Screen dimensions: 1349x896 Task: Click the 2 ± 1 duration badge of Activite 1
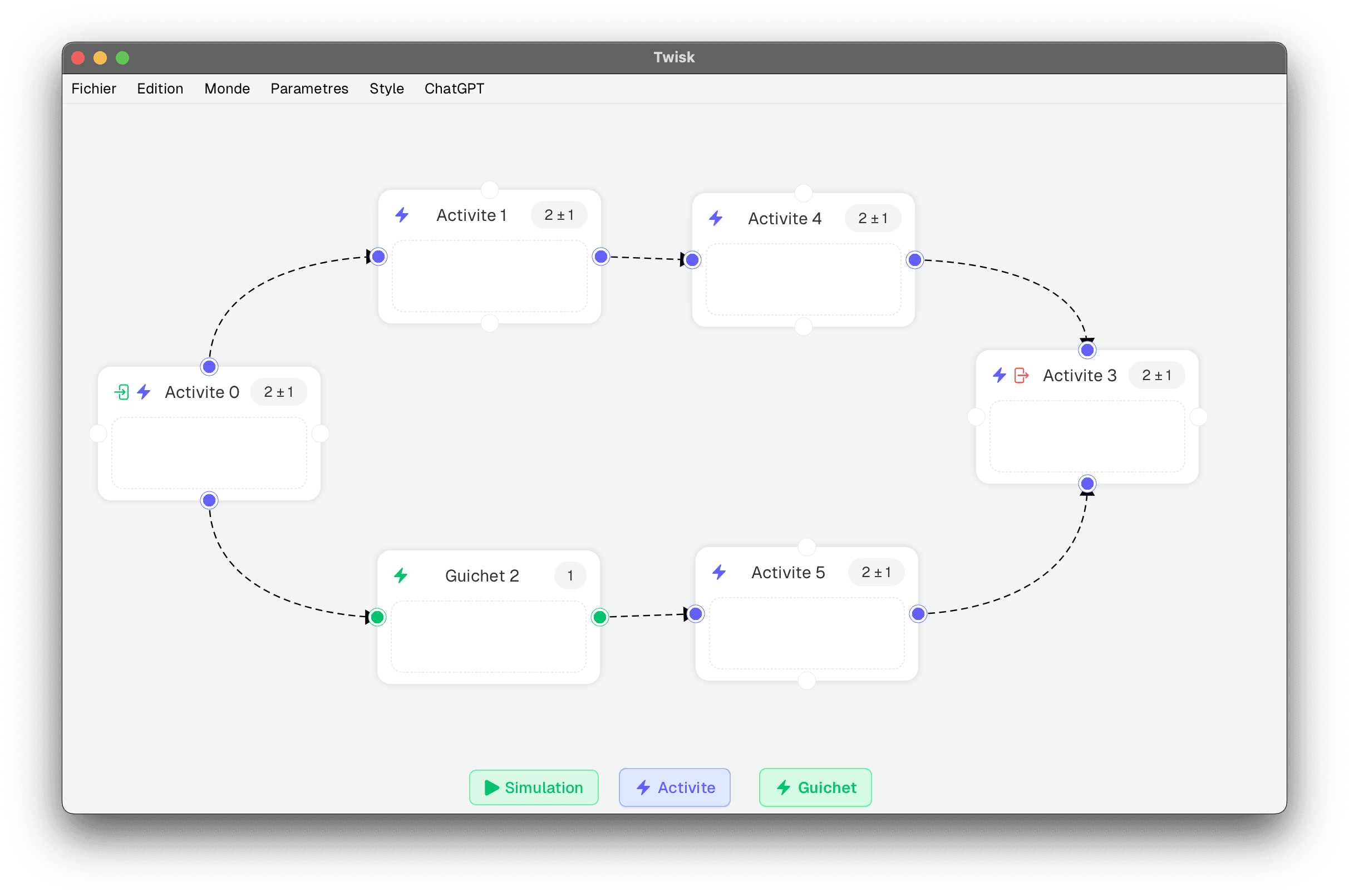pyautogui.click(x=559, y=215)
